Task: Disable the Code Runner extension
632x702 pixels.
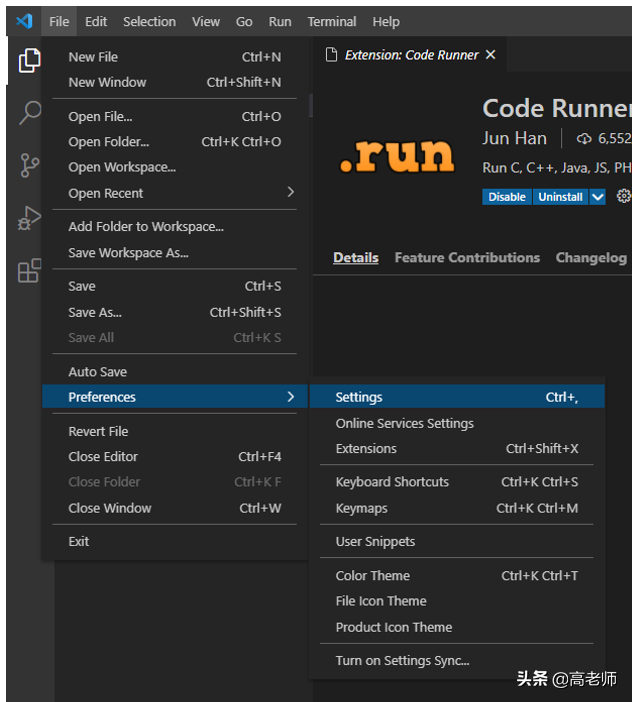Action: click(507, 197)
